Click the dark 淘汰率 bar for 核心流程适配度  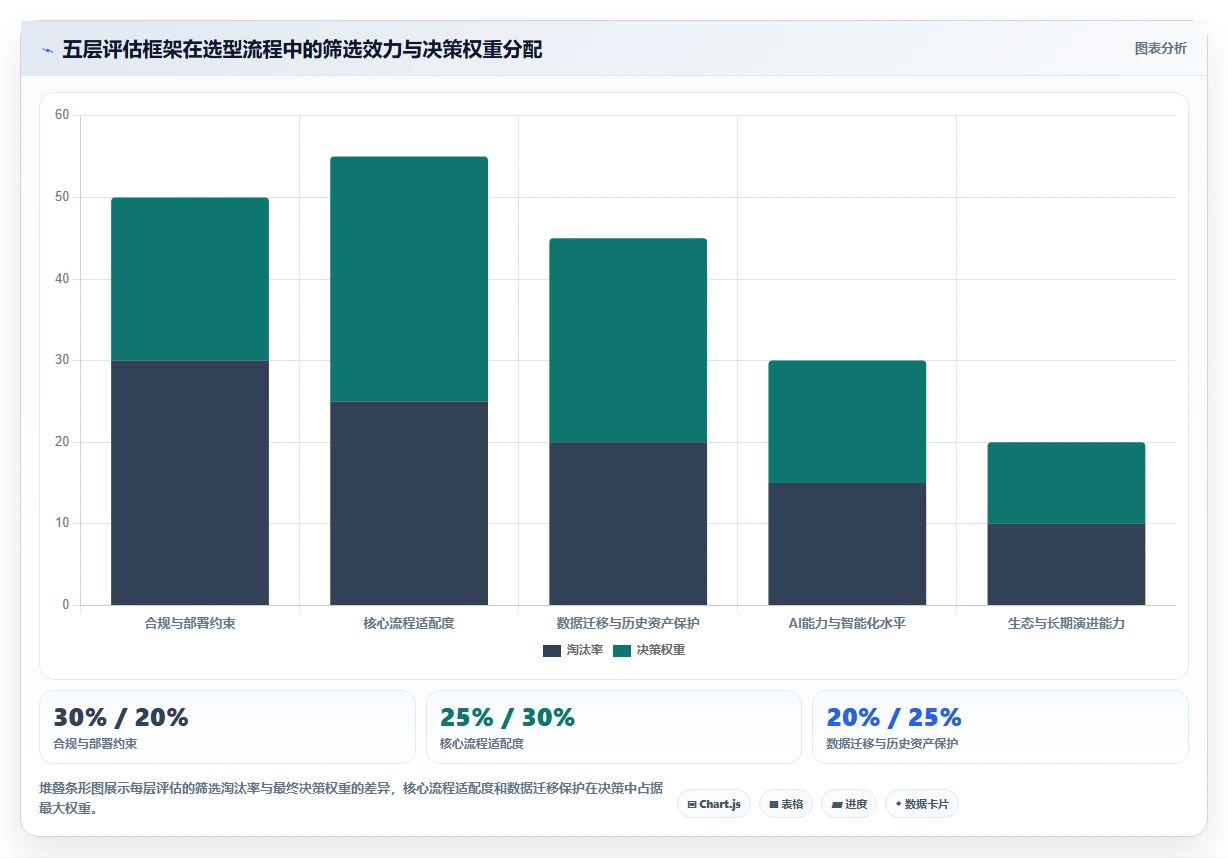tap(409, 503)
